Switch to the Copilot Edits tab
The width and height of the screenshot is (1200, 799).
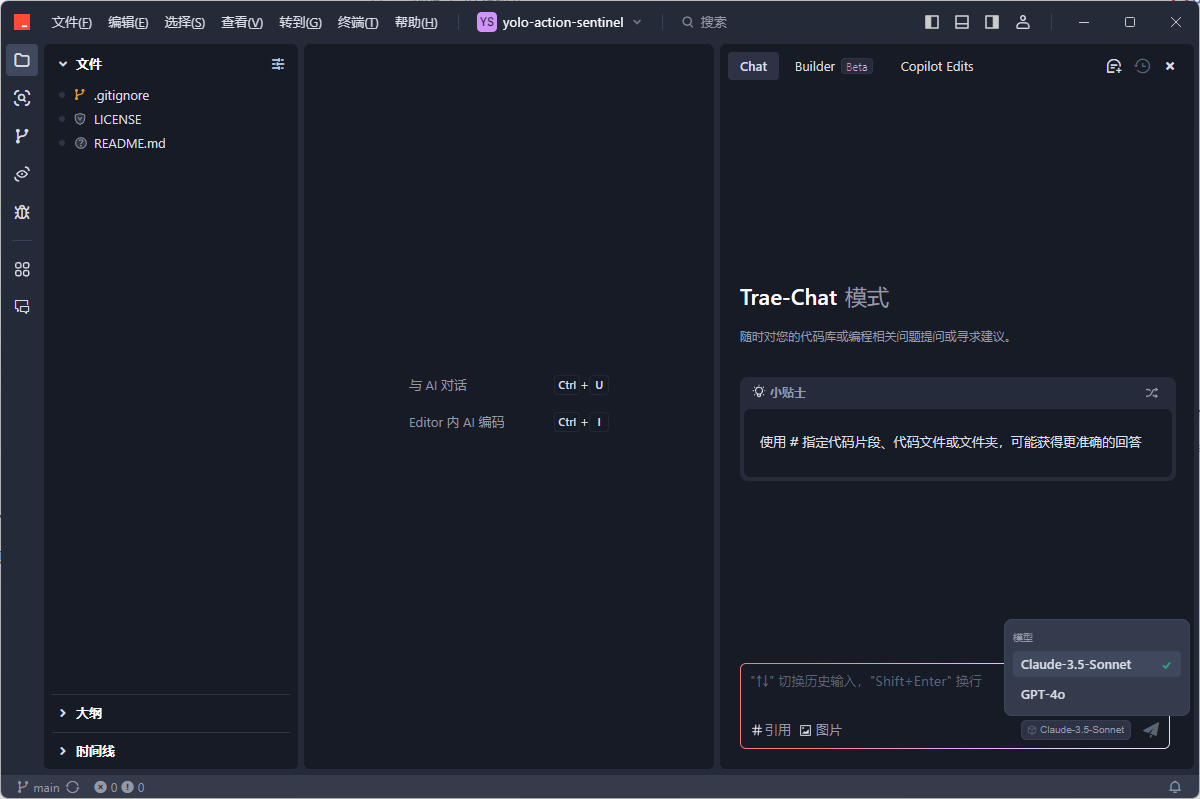click(937, 66)
